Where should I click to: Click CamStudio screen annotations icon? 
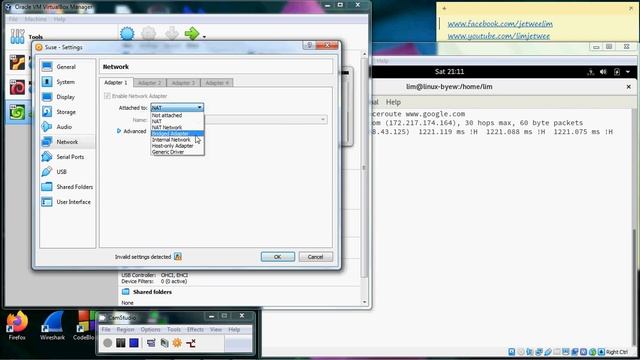[x=164, y=343]
